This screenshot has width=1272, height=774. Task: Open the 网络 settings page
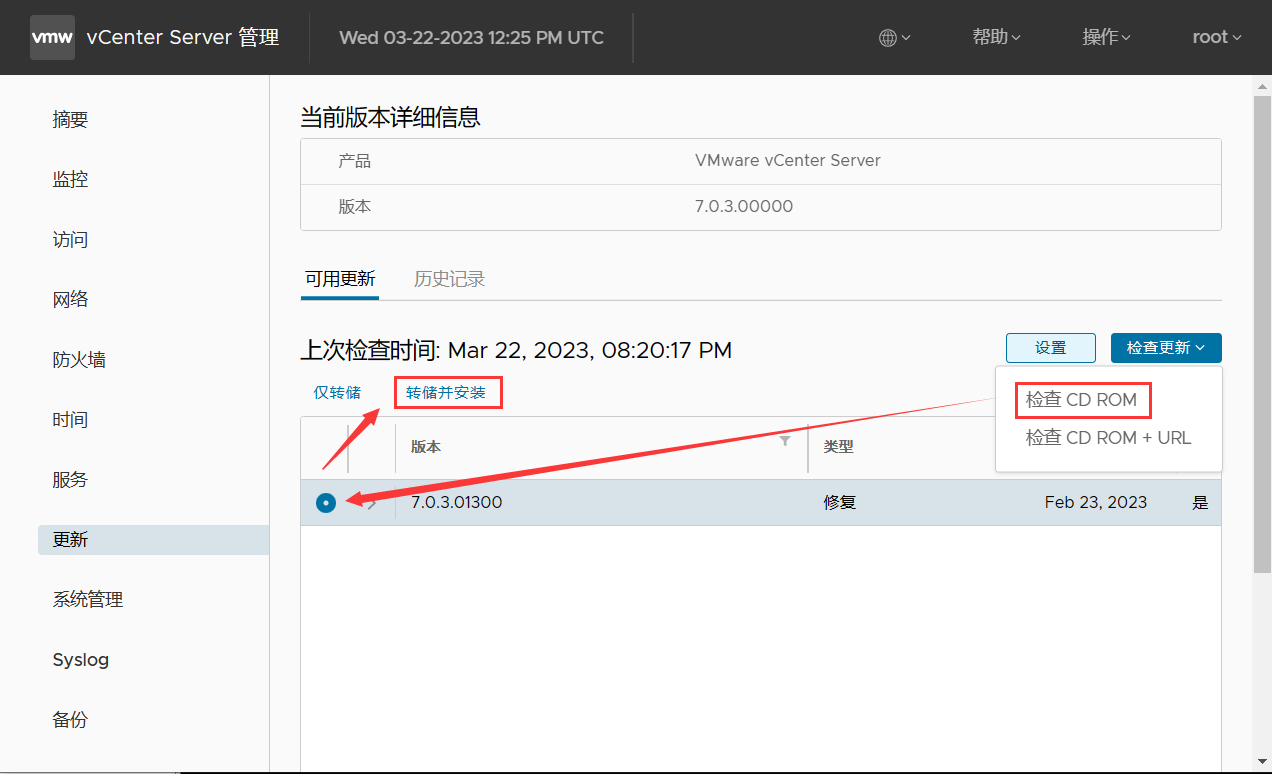click(70, 299)
